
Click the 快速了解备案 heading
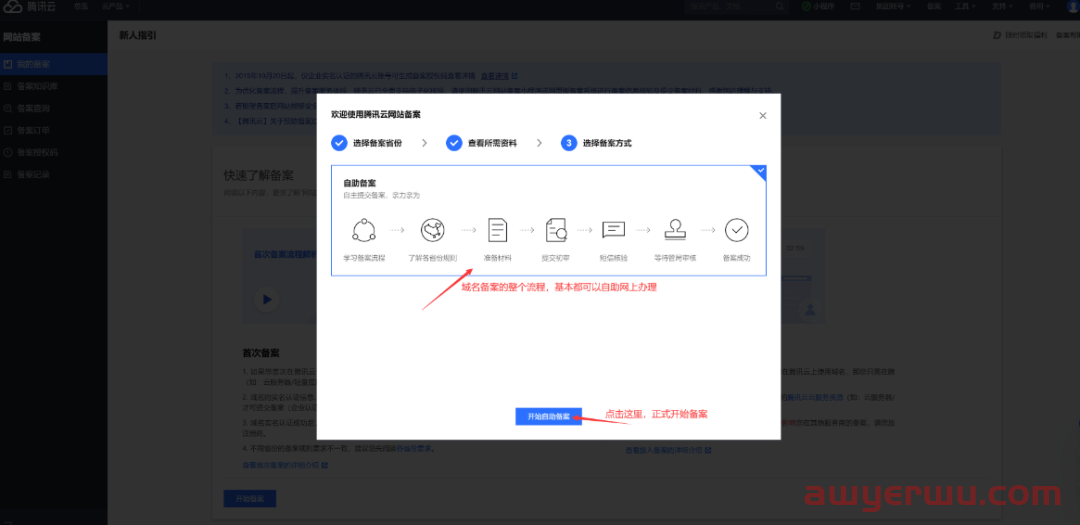point(258,174)
